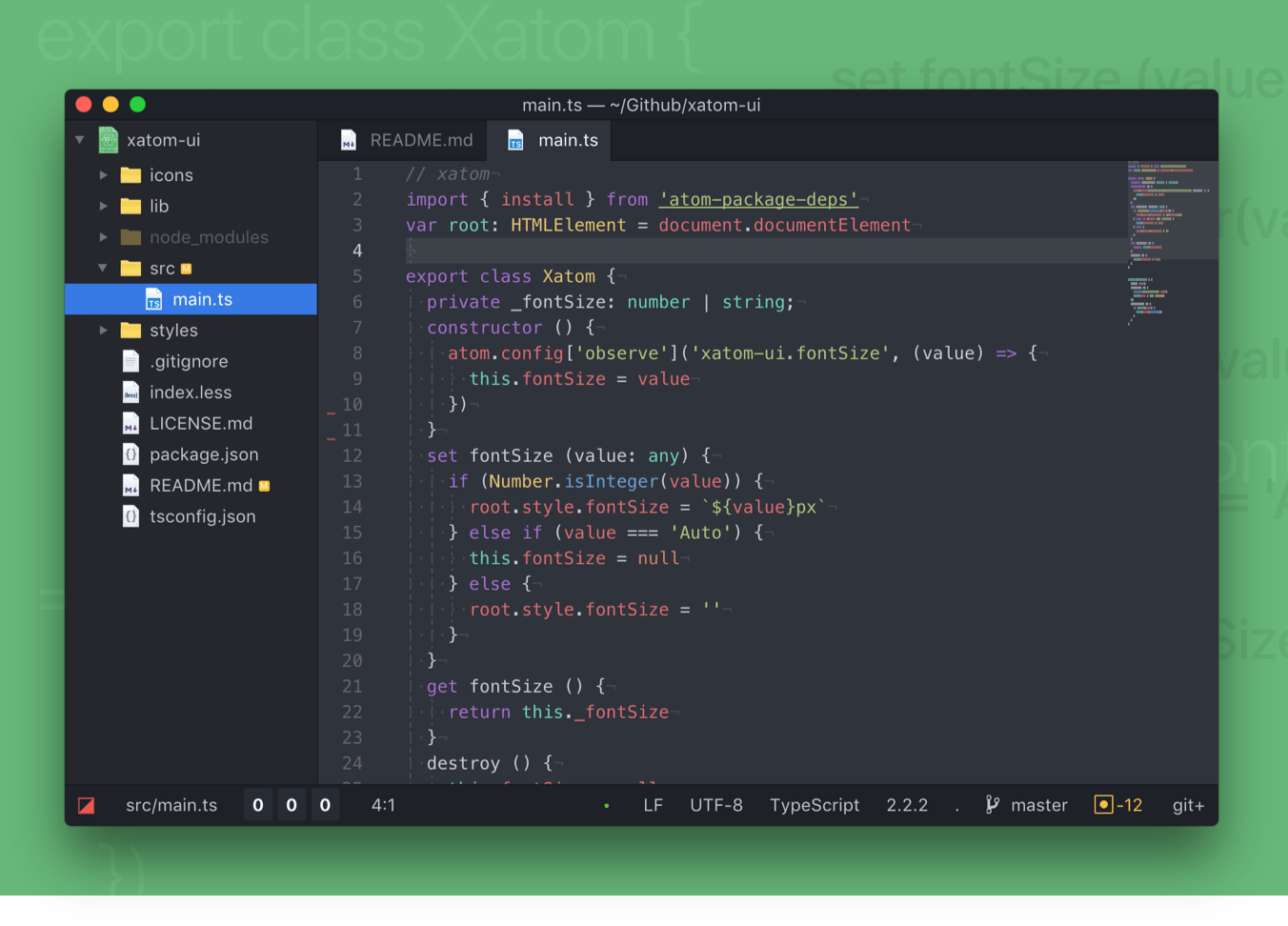1288x926 pixels.
Task: Switch to the README.md tab
Action: pyautogui.click(x=421, y=140)
